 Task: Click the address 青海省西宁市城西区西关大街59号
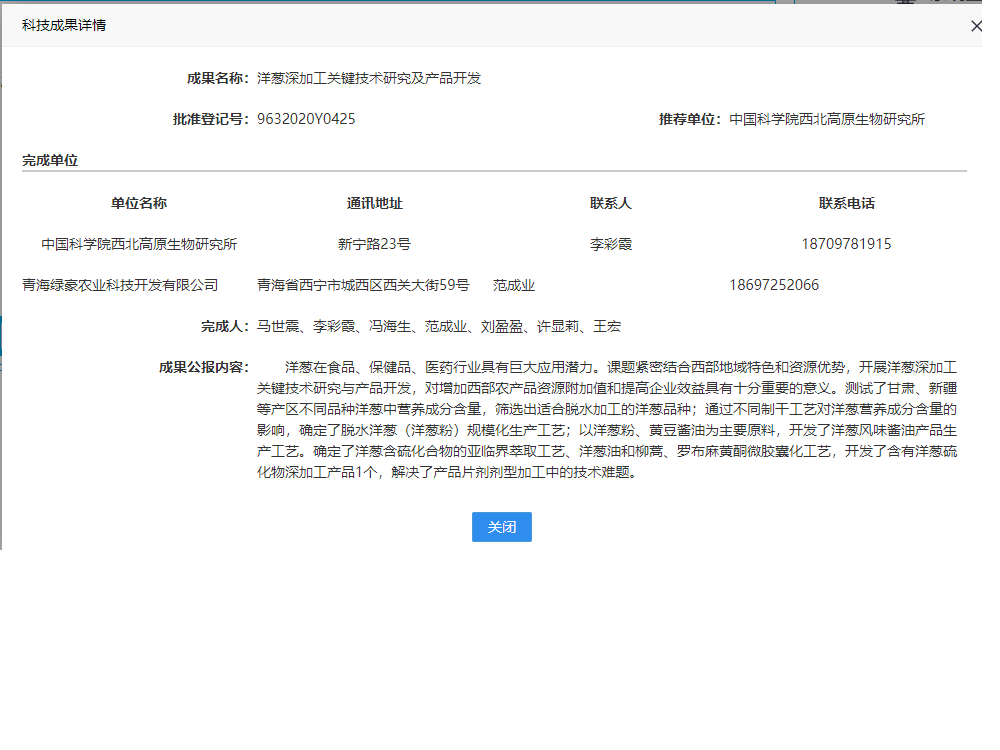pyautogui.click(x=363, y=285)
